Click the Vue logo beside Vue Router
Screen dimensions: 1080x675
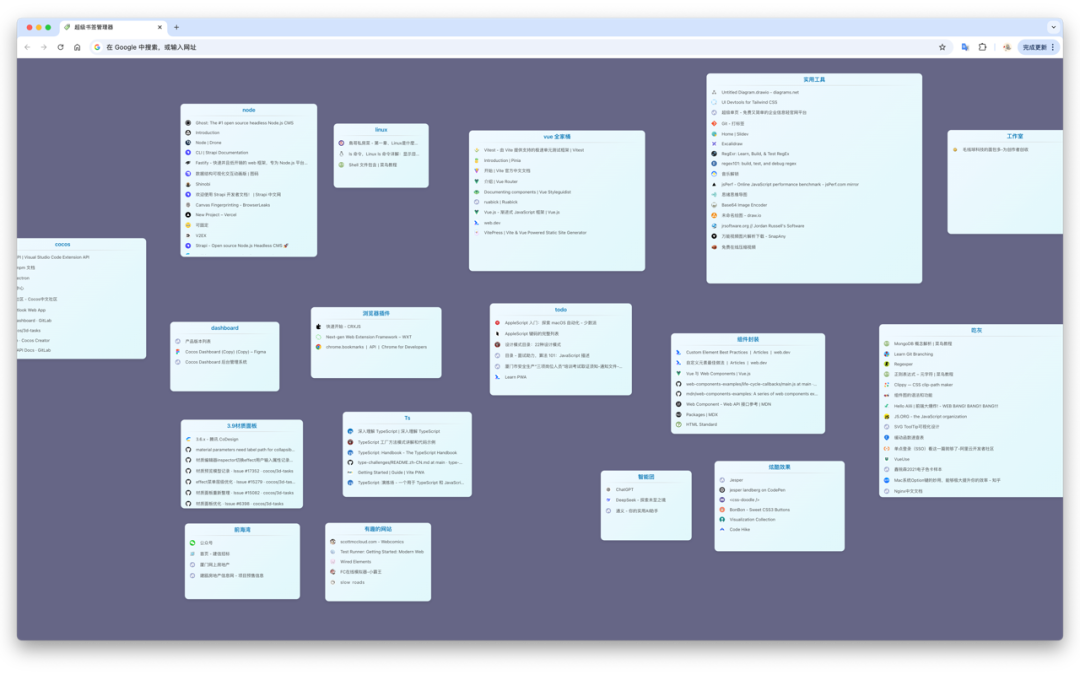point(477,182)
